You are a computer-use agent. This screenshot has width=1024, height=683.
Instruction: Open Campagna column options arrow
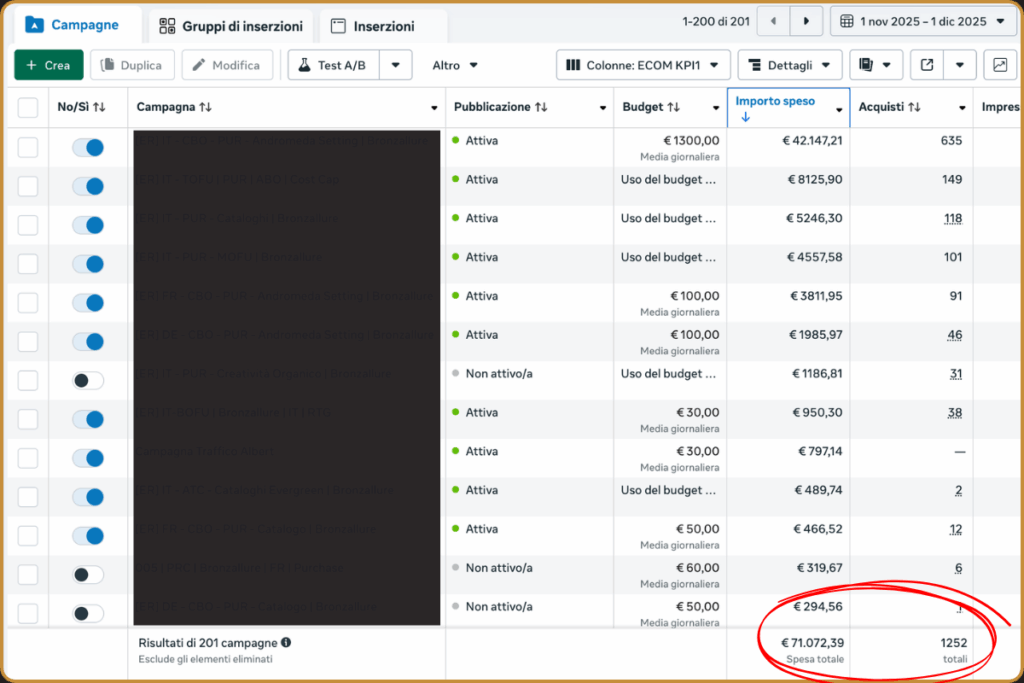(434, 108)
